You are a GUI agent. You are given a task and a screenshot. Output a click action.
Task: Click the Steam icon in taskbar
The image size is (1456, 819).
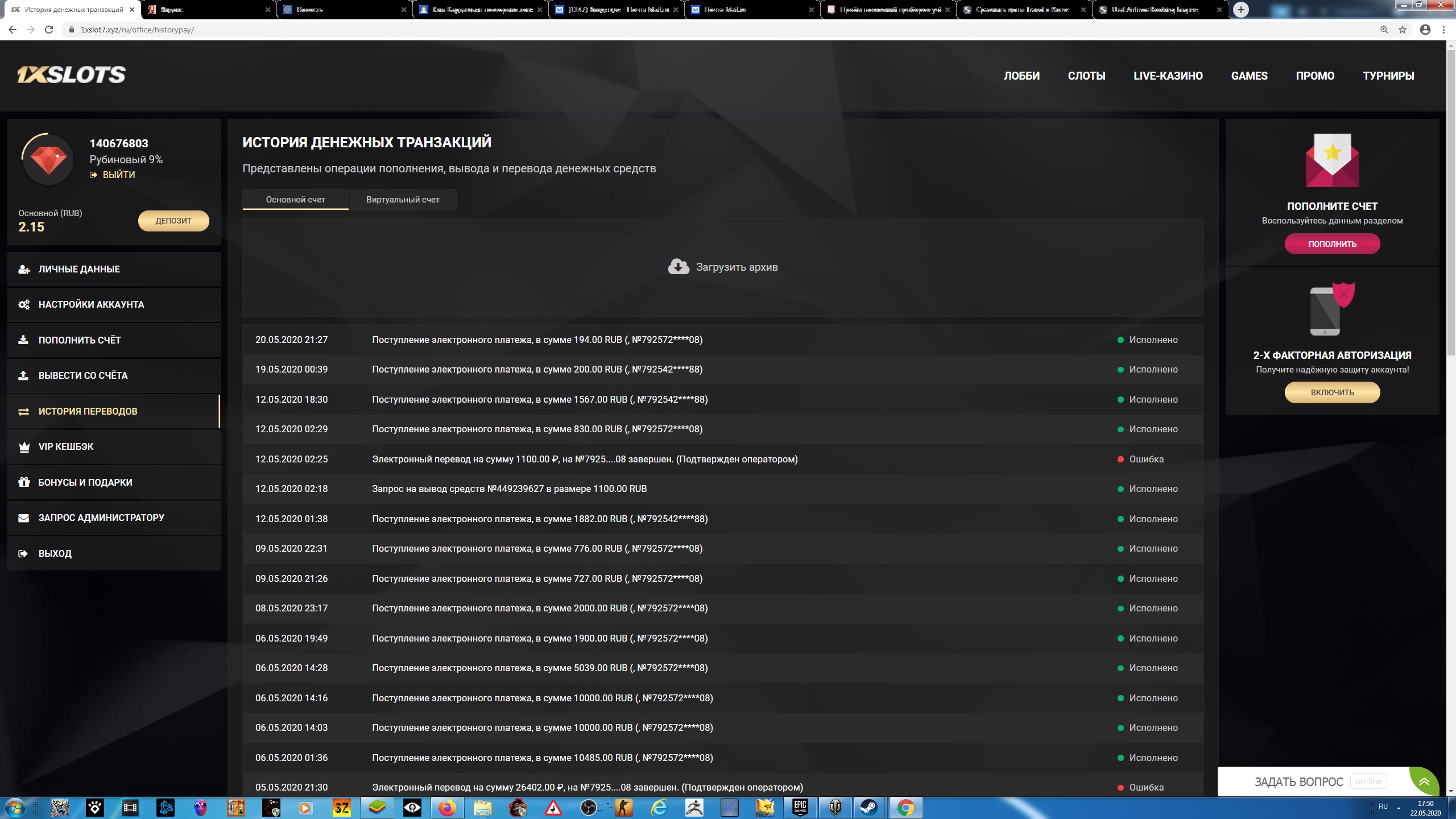click(x=869, y=807)
